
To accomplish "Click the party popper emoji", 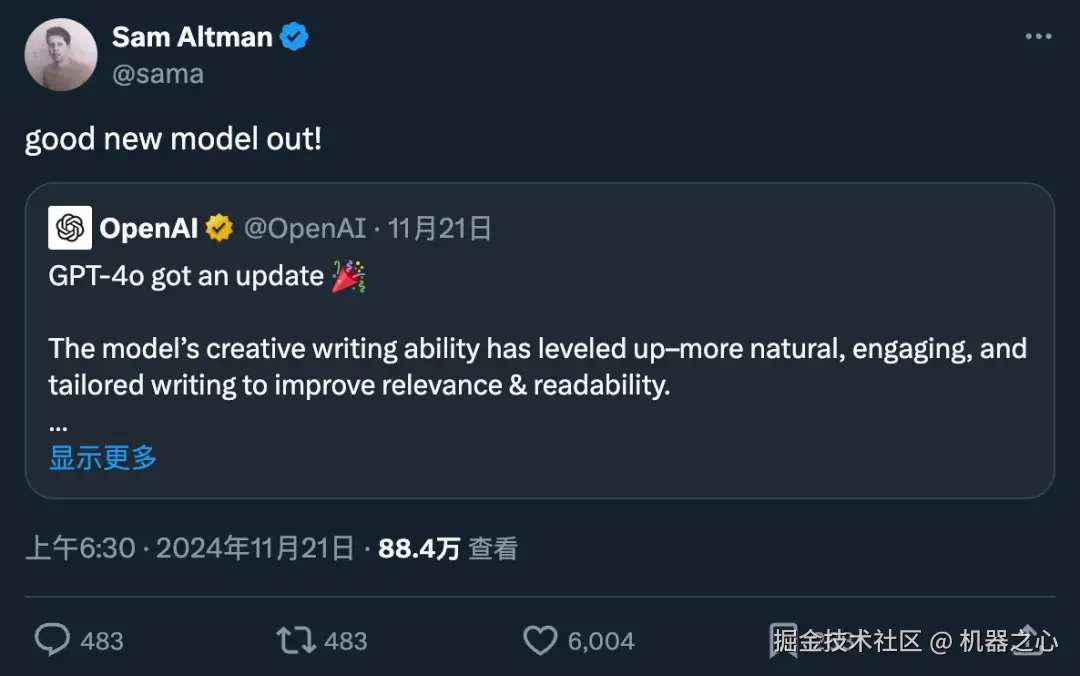I will point(349,276).
